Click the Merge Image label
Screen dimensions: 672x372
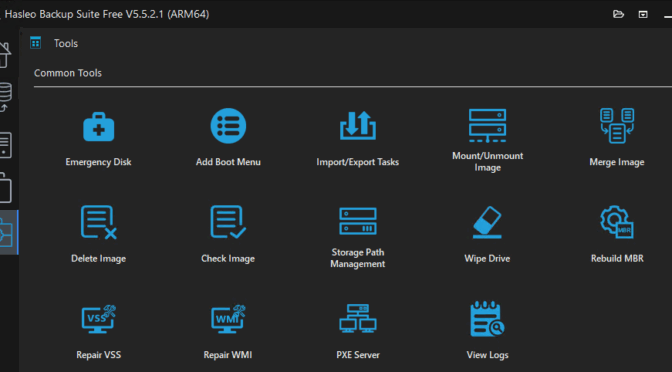pyautogui.click(x=617, y=162)
